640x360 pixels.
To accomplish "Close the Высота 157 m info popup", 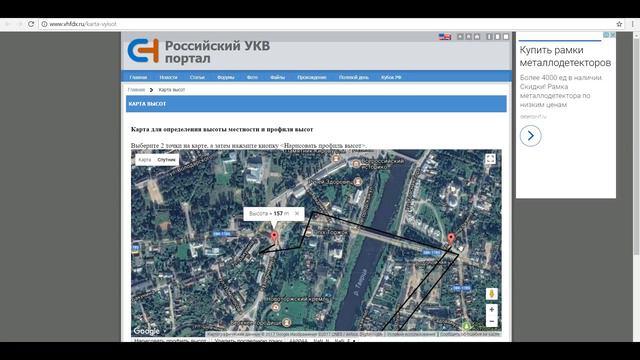I will (x=297, y=213).
